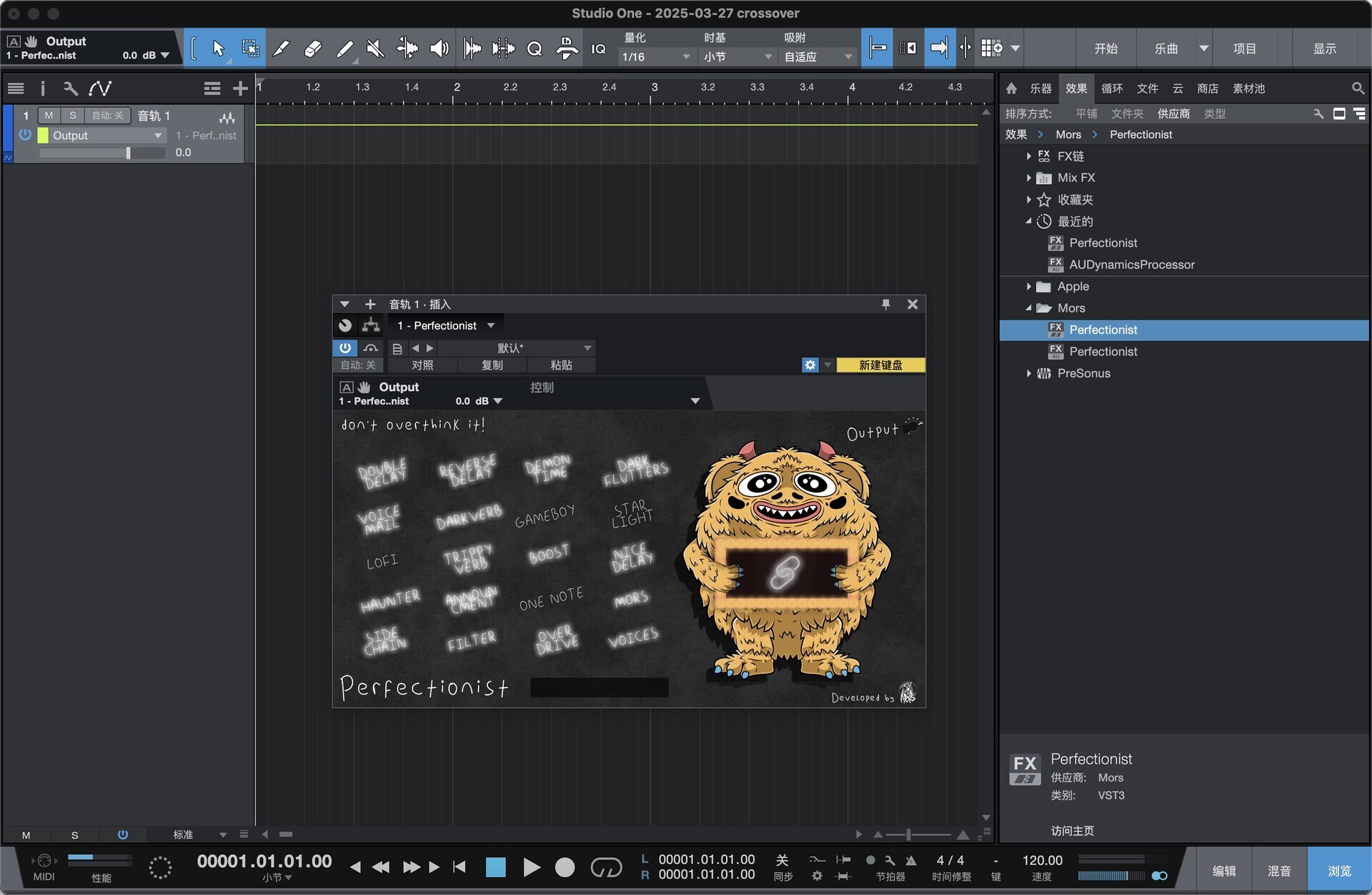1372x895 pixels.
Task: Open the 1 - Perfectionist insert dropdown
Action: (x=446, y=325)
